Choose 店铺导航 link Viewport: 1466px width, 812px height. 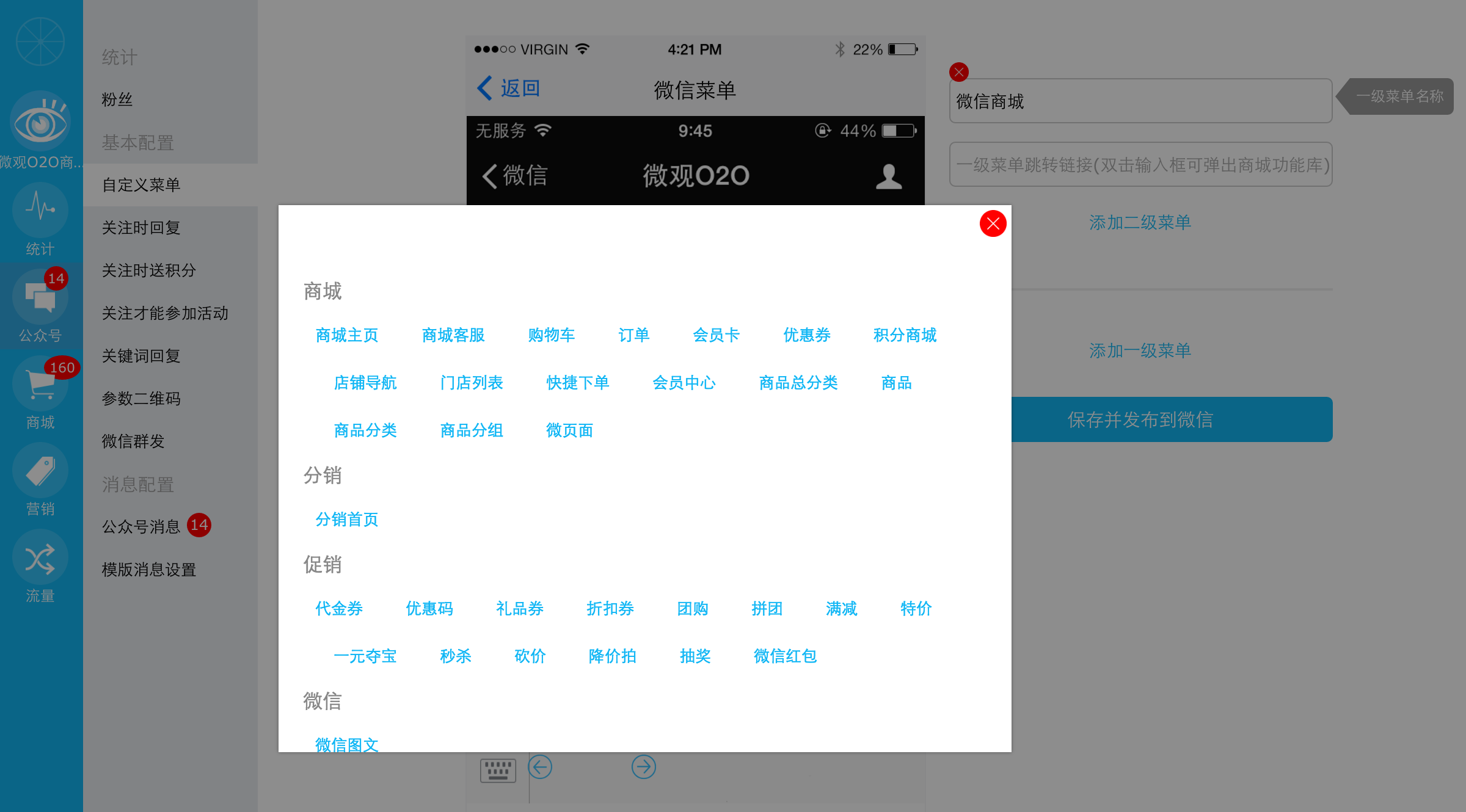coord(365,383)
